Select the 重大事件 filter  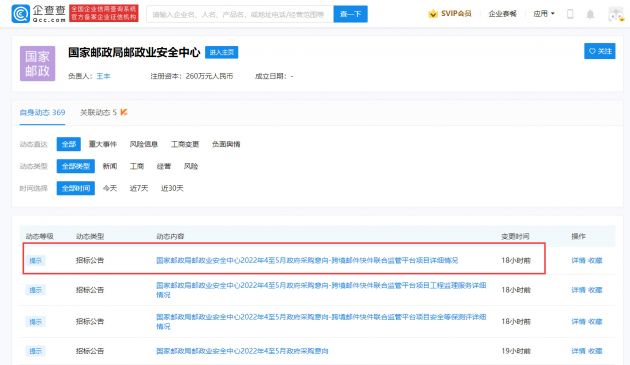pyautogui.click(x=102, y=144)
